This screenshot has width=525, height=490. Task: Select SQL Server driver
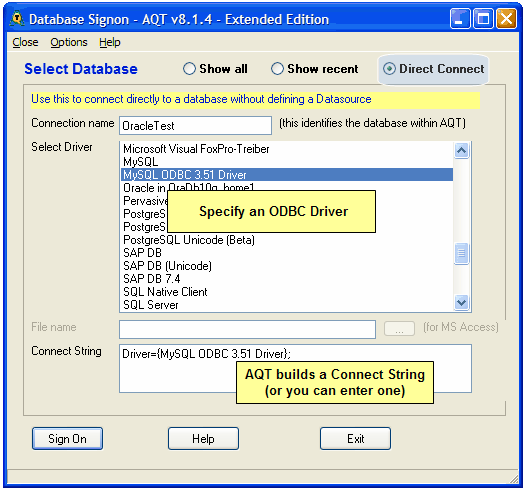click(x=287, y=305)
